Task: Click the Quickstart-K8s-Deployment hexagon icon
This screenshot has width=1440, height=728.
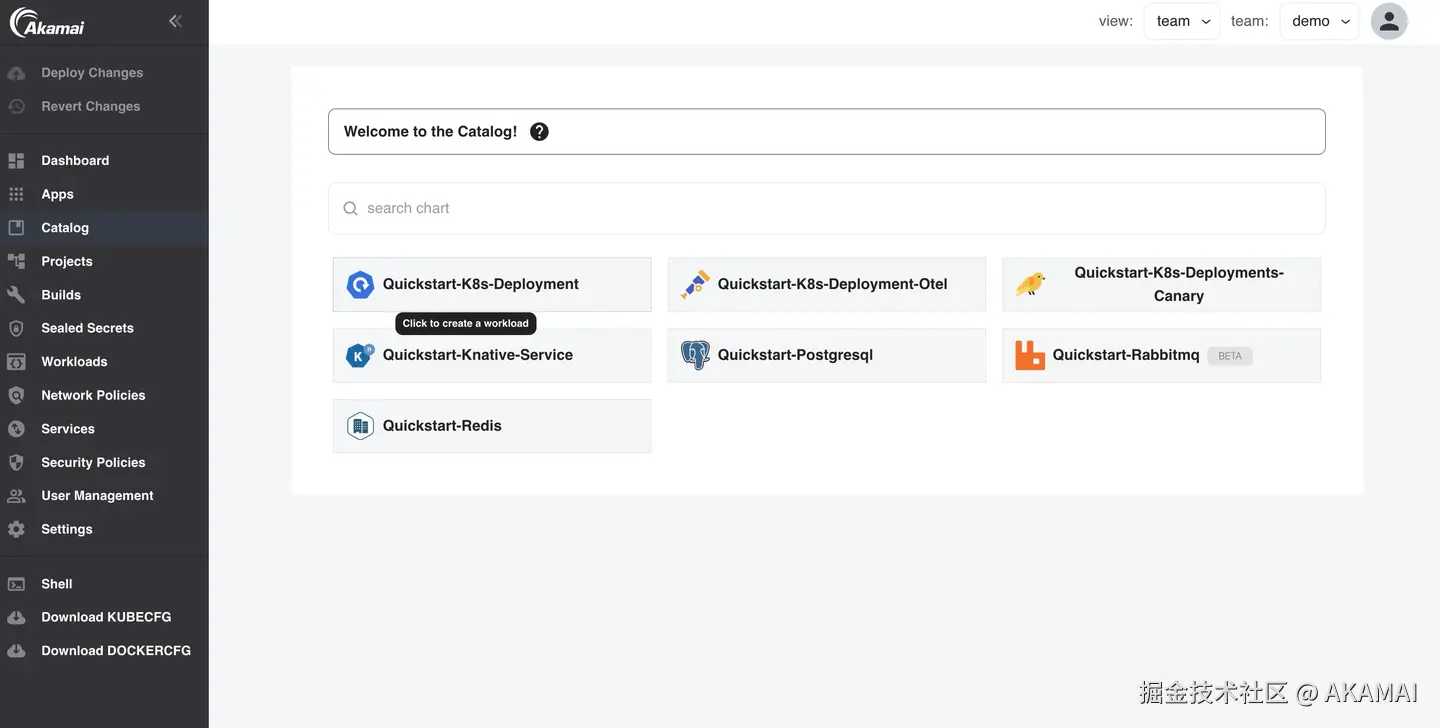Action: click(x=360, y=285)
